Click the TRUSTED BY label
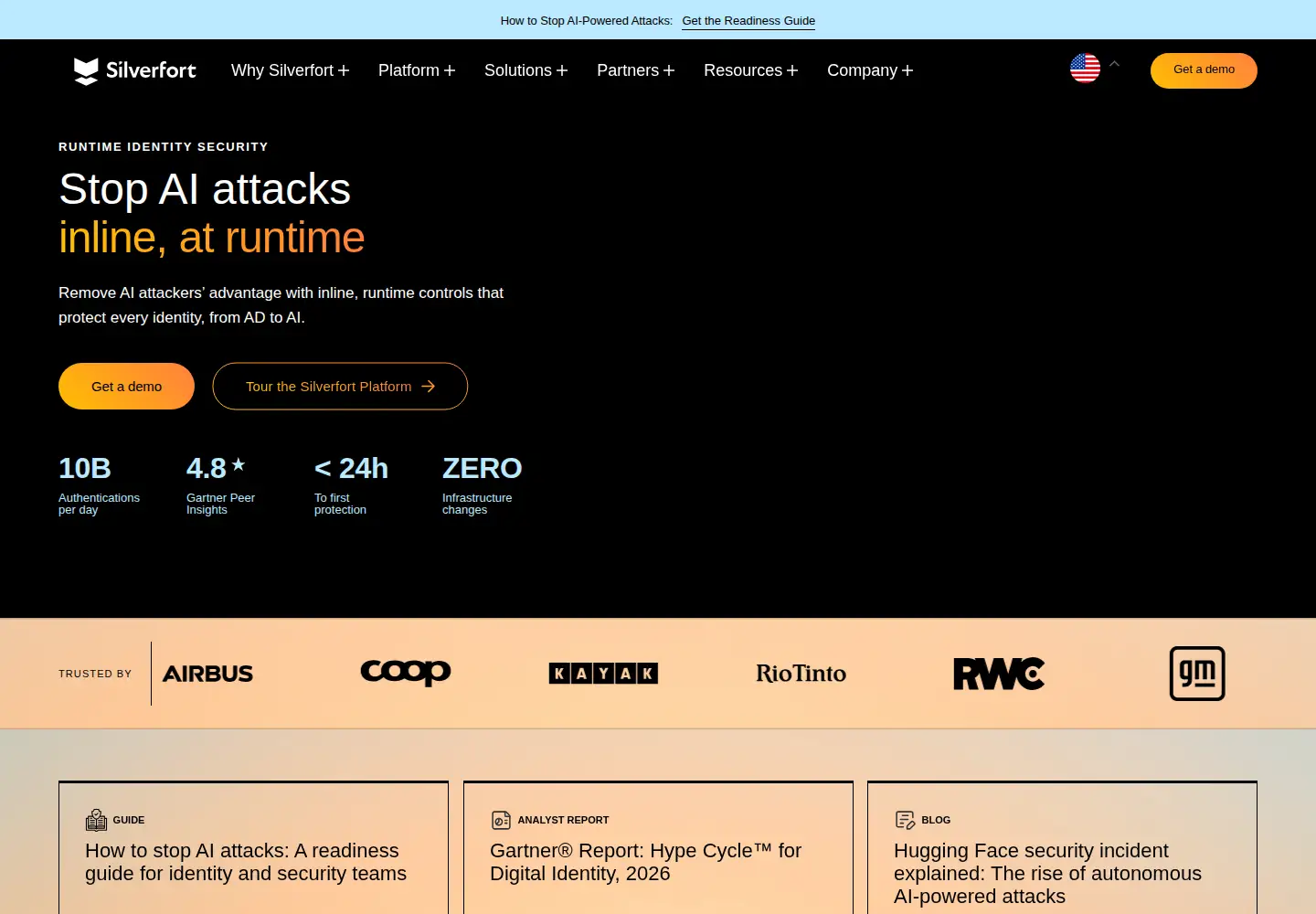Image resolution: width=1316 pixels, height=914 pixels. pyautogui.click(x=95, y=674)
